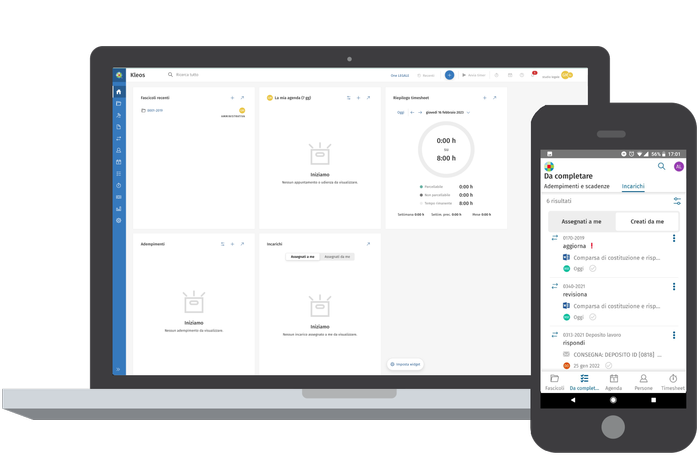Expand the sidebar with bottom double-chevron
The height and width of the screenshot is (467, 700).
pos(119,369)
